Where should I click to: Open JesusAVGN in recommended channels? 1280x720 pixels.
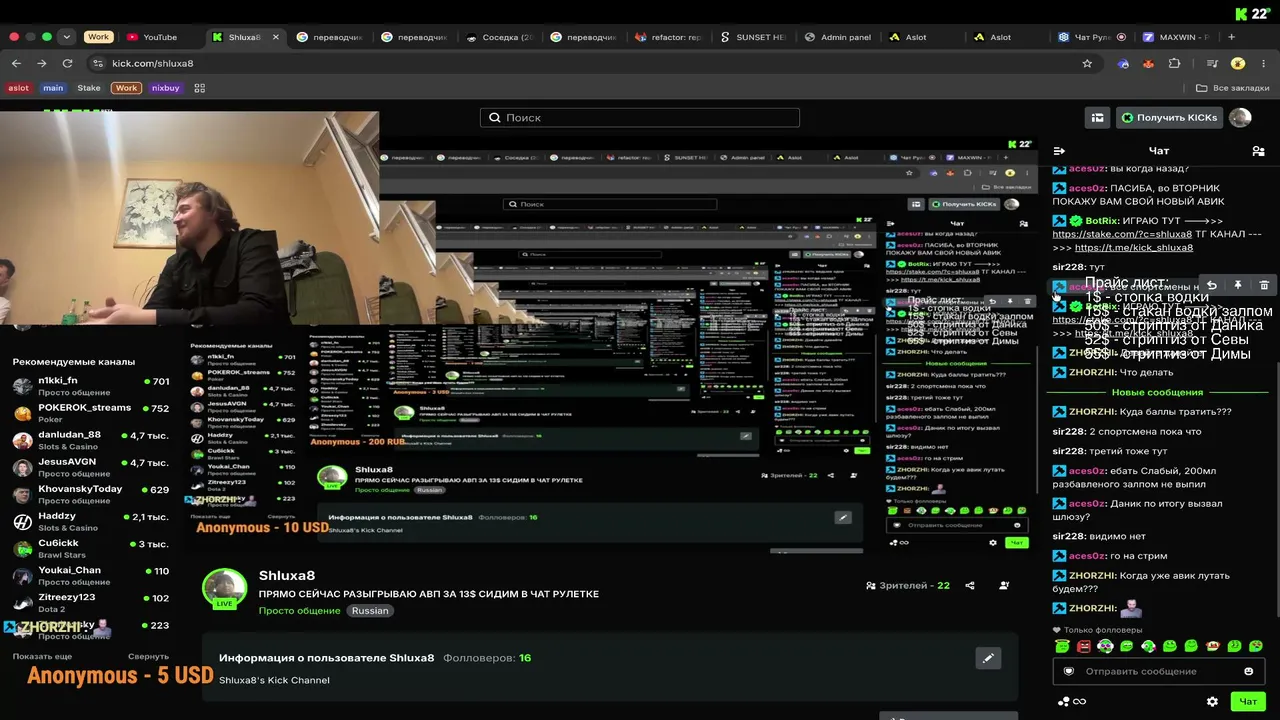(x=91, y=467)
